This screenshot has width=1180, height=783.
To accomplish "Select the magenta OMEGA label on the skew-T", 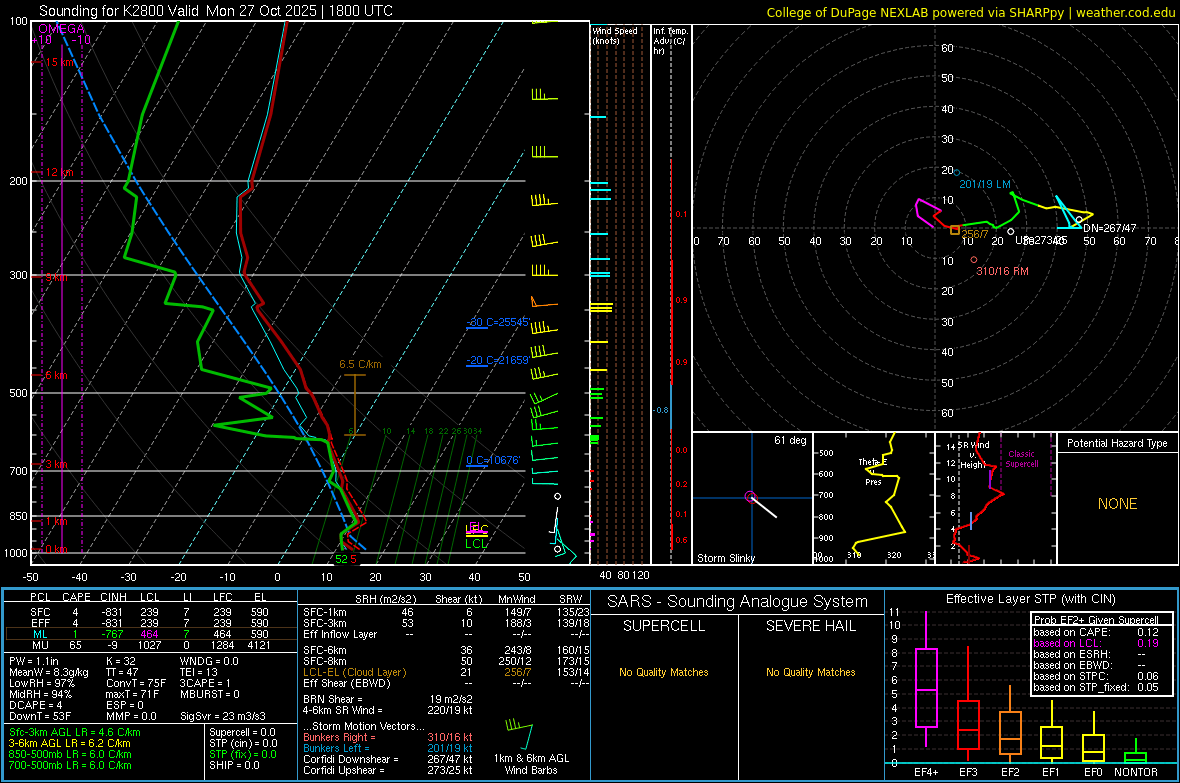I will click(62, 29).
